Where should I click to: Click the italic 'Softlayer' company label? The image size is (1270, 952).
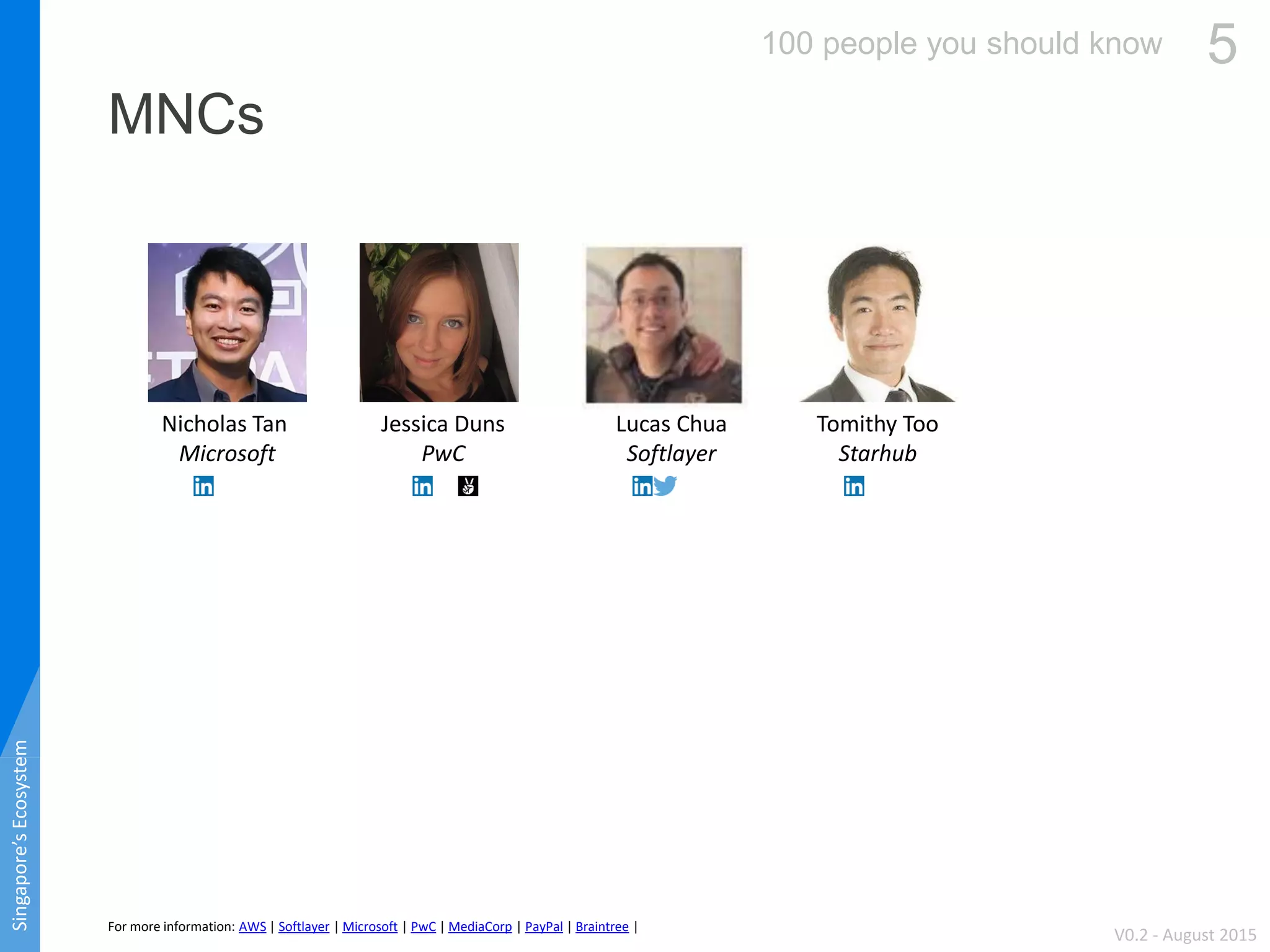(671, 454)
